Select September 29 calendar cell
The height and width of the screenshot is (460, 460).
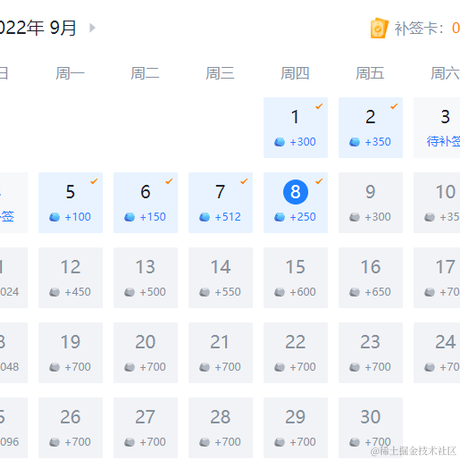pyautogui.click(x=296, y=428)
